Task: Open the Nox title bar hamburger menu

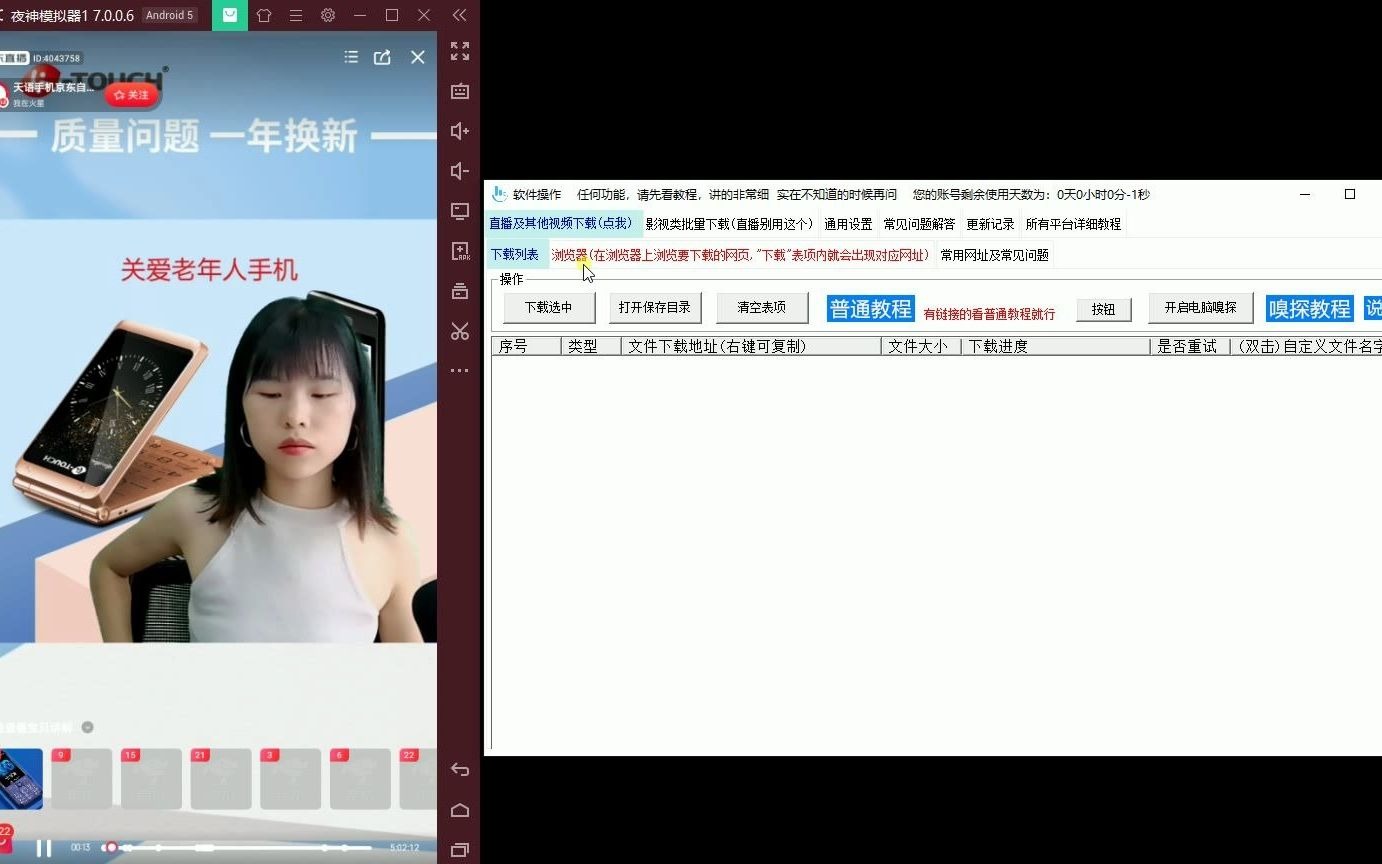Action: pos(296,15)
